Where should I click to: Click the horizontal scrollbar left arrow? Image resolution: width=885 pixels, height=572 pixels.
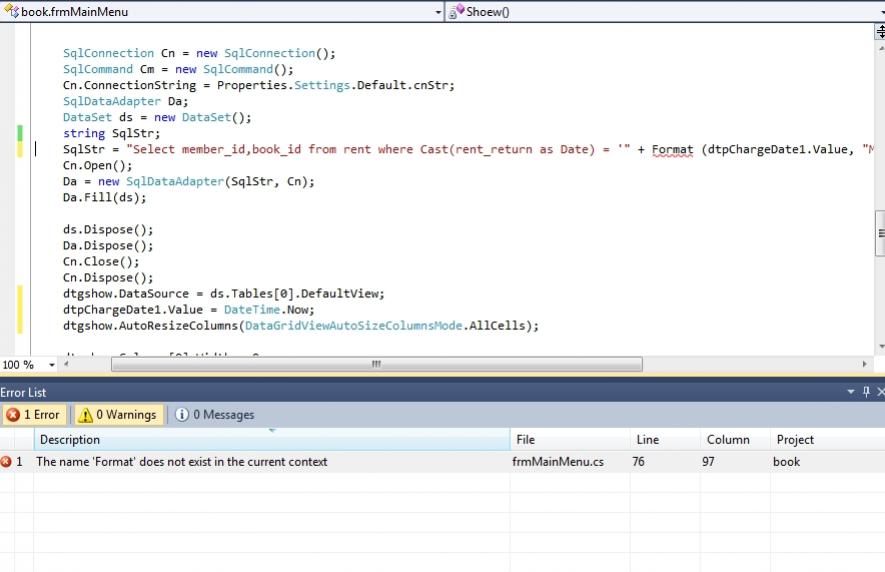(66, 365)
